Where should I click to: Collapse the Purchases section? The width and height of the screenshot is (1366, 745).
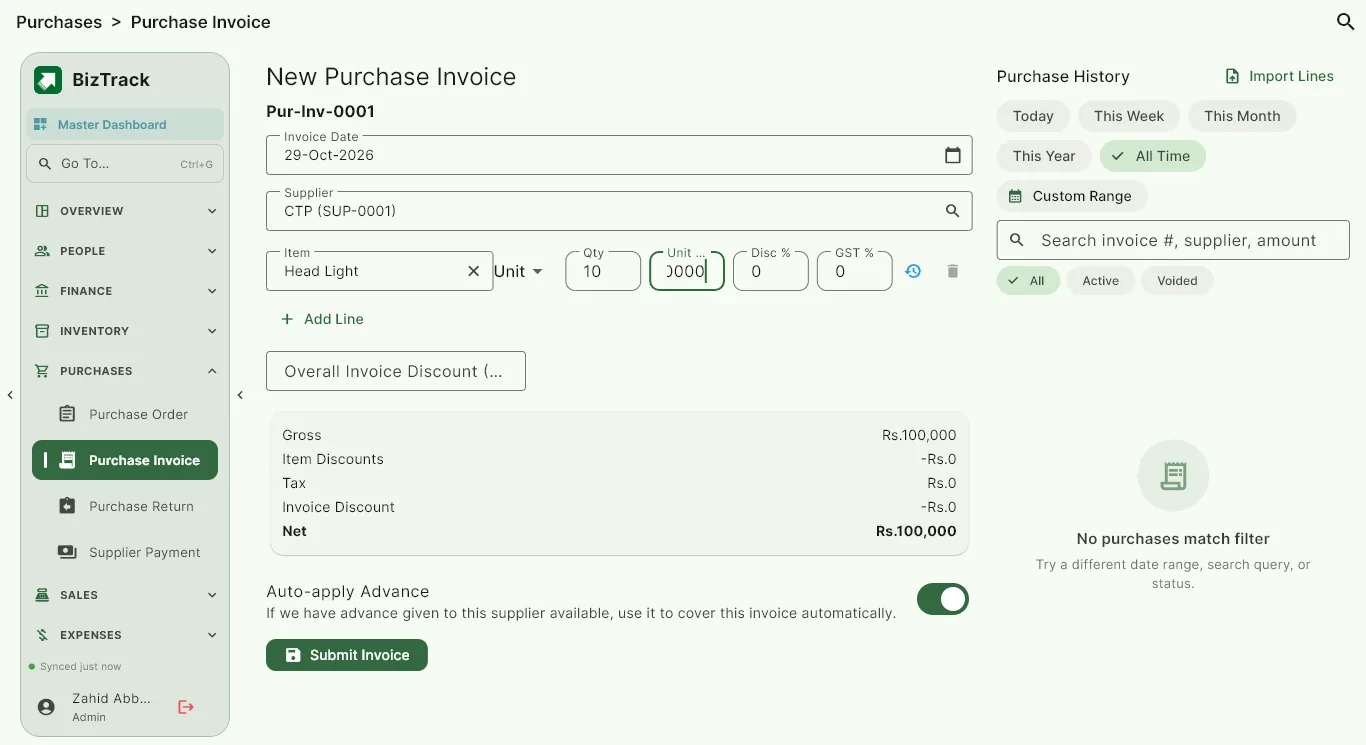point(125,371)
